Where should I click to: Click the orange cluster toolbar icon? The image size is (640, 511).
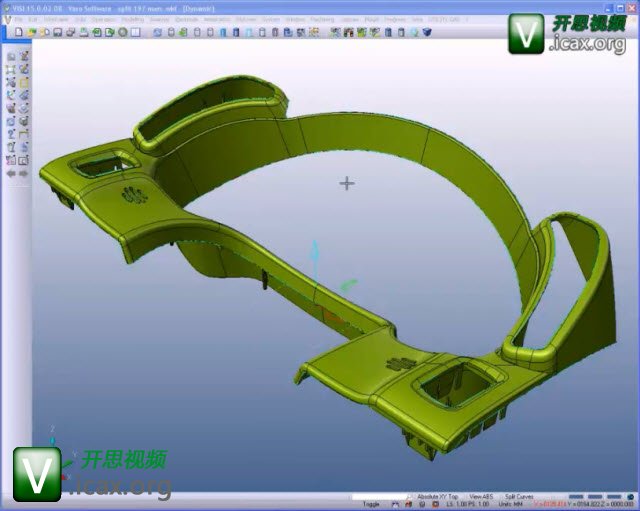click(x=313, y=32)
